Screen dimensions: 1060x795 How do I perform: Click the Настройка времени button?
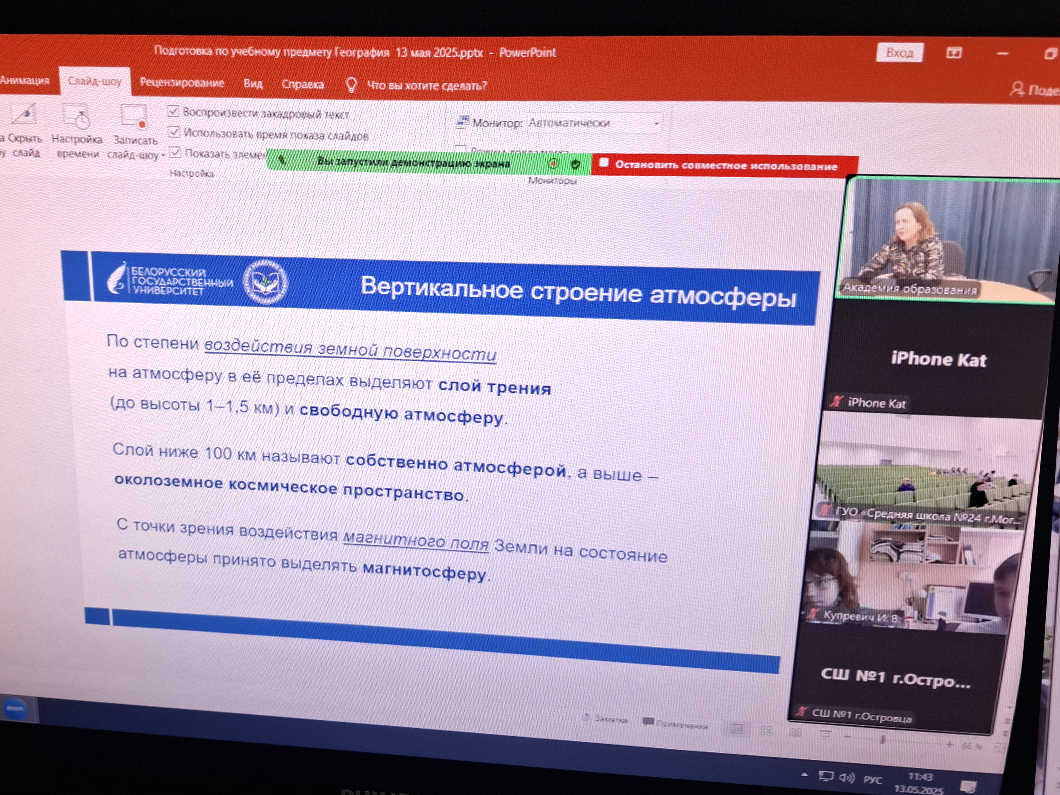(77, 131)
